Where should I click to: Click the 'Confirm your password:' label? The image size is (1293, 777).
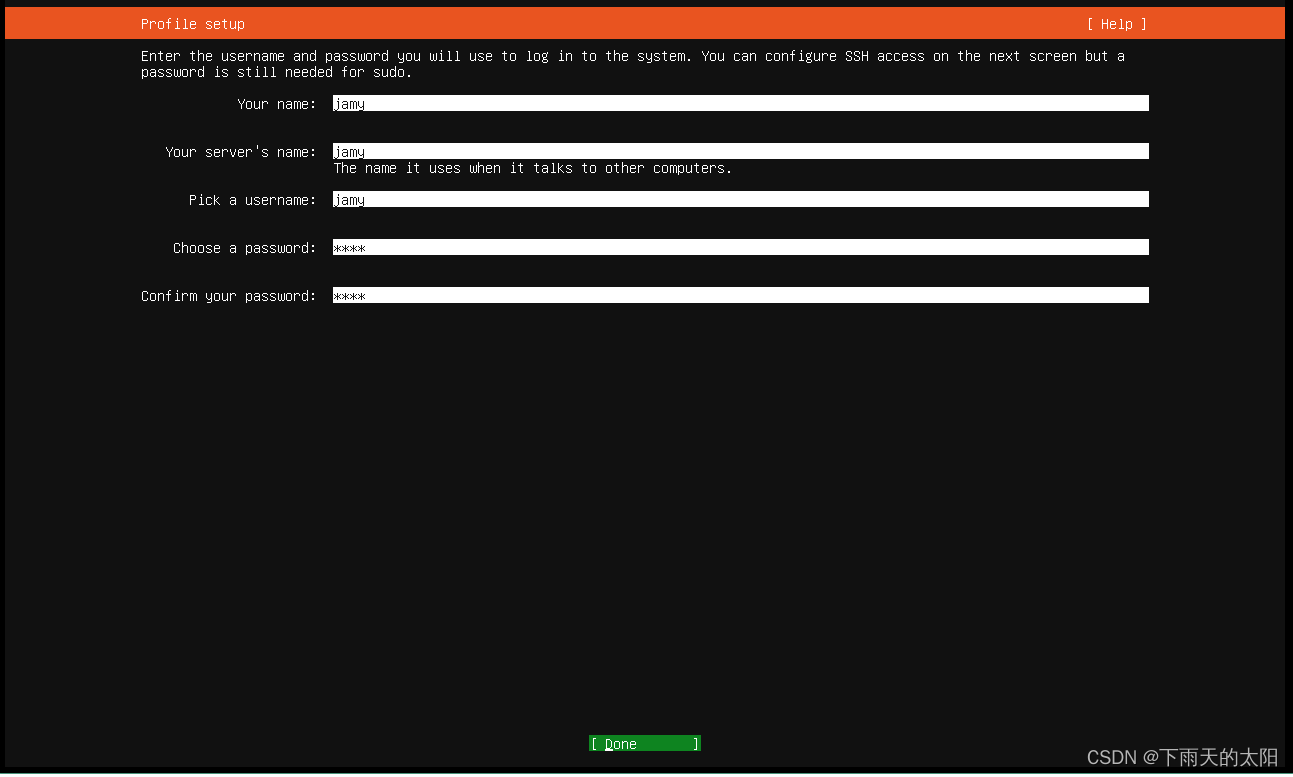point(229,296)
